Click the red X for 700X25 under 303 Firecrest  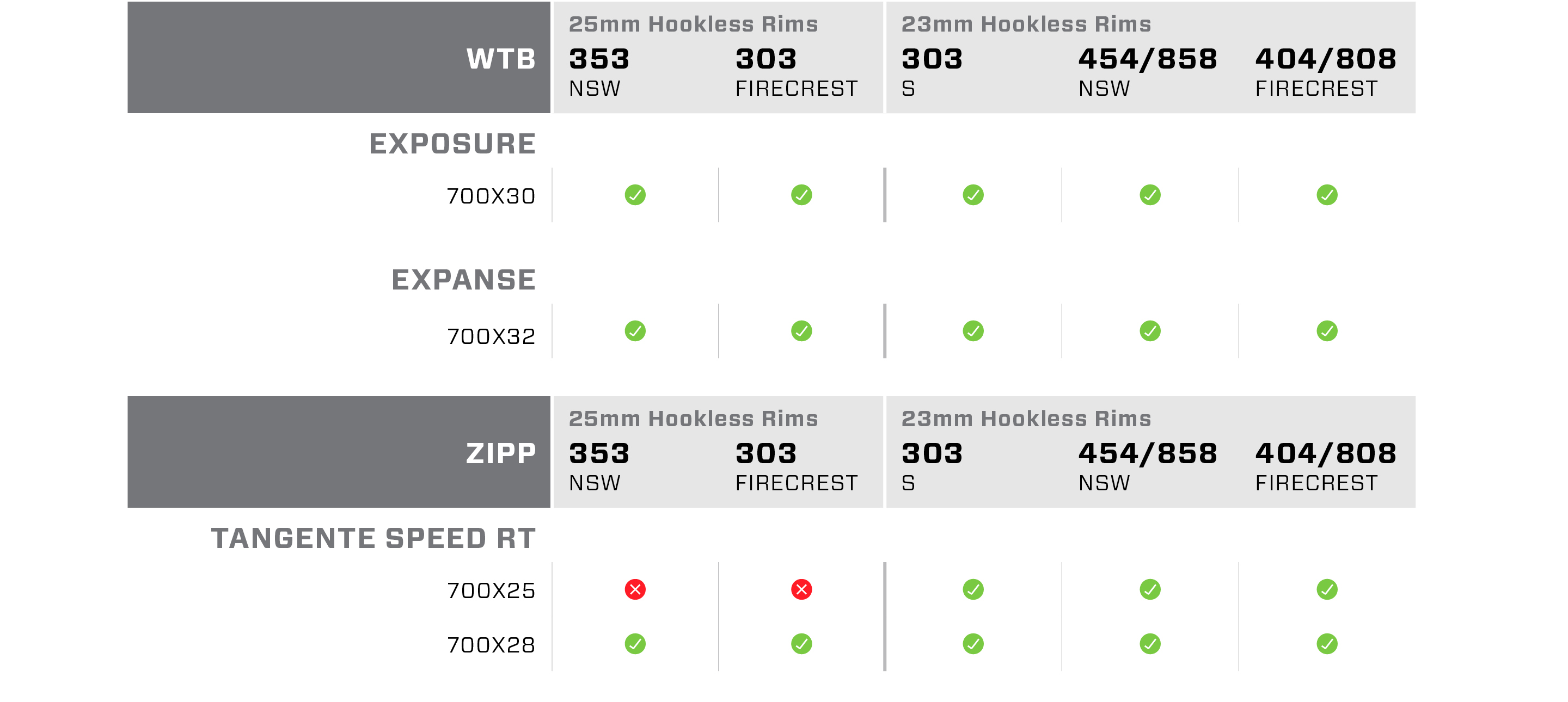801,589
